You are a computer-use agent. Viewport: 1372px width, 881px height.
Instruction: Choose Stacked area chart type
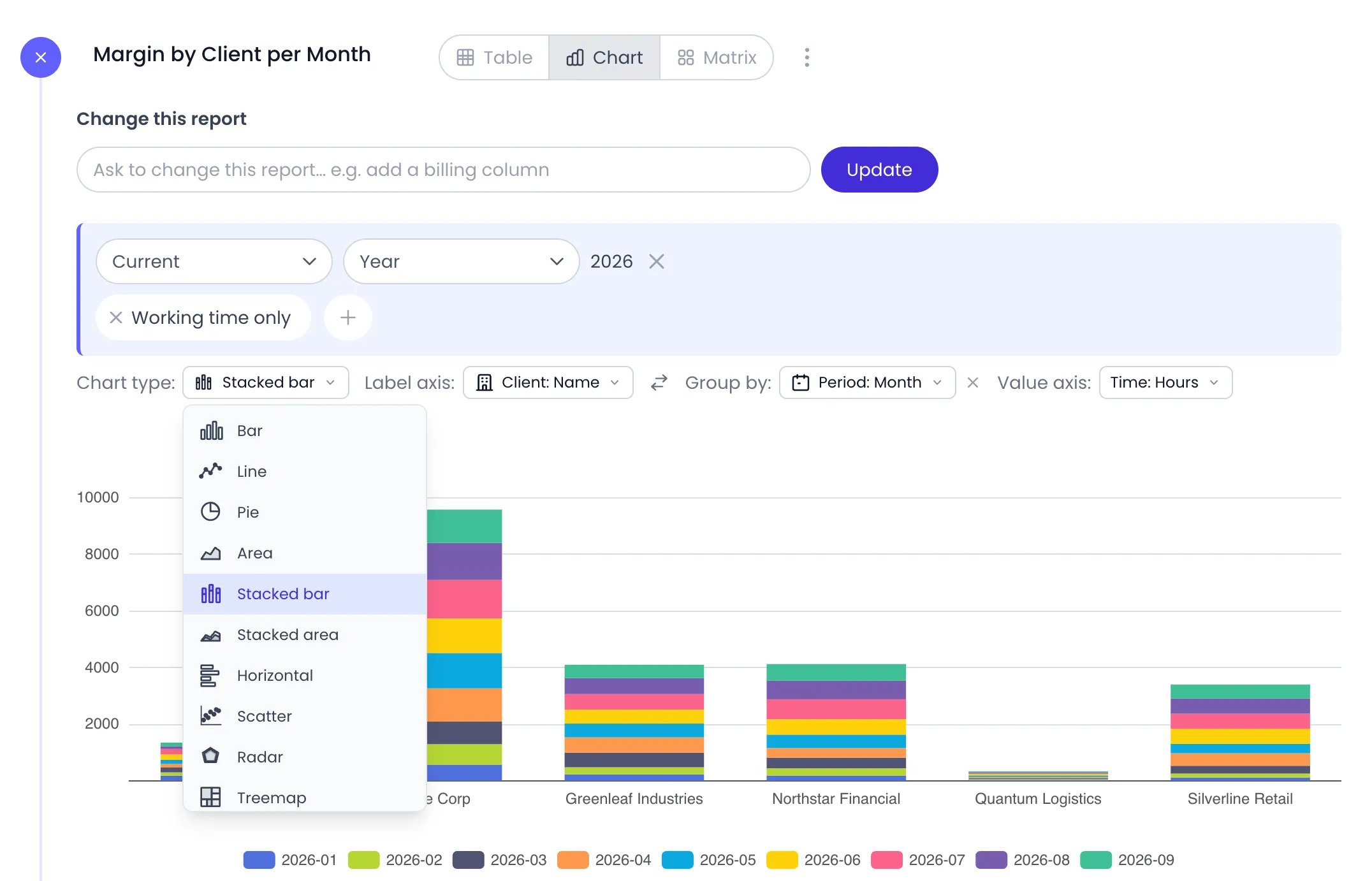[305, 635]
